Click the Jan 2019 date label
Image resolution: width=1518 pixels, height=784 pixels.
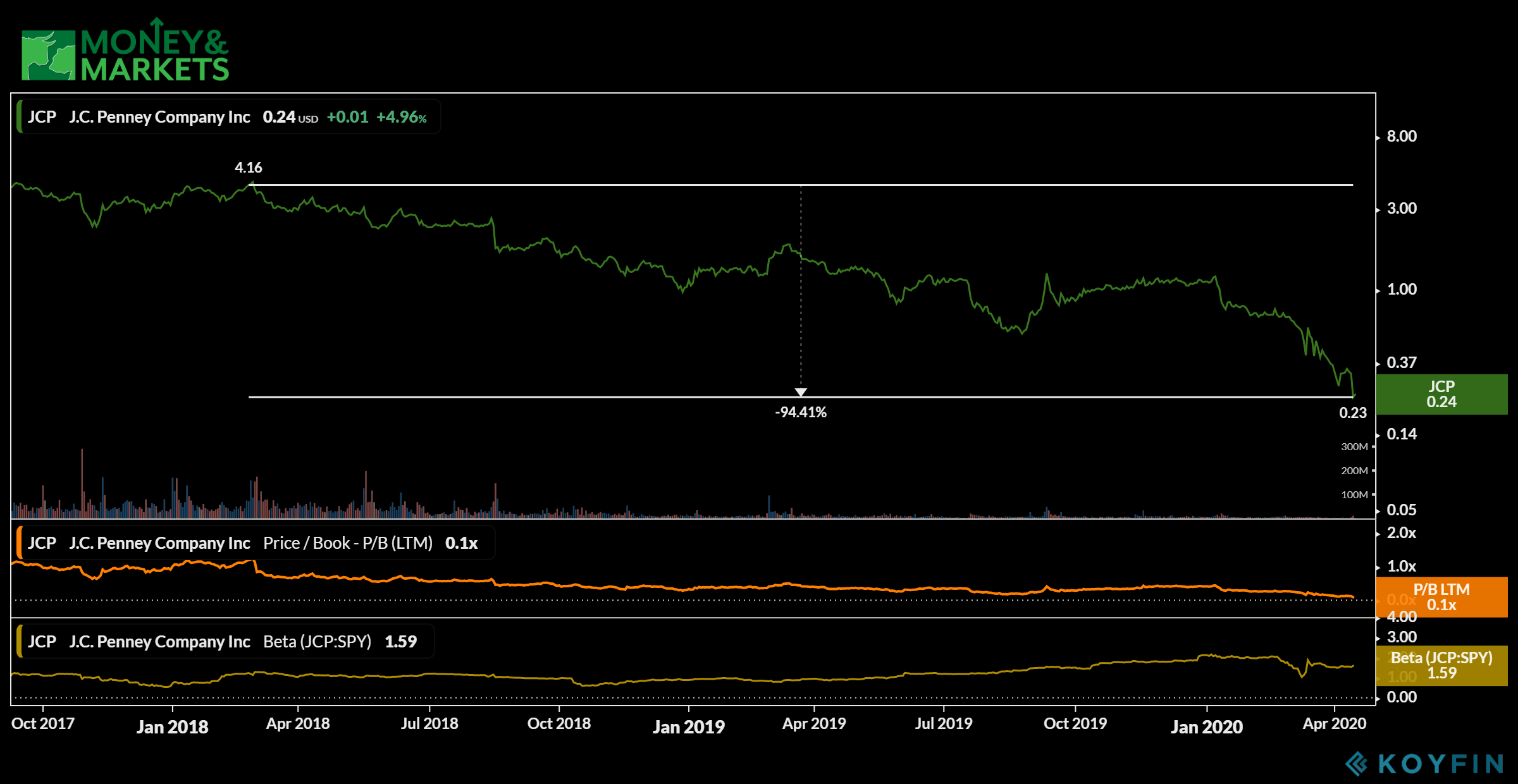tap(689, 726)
